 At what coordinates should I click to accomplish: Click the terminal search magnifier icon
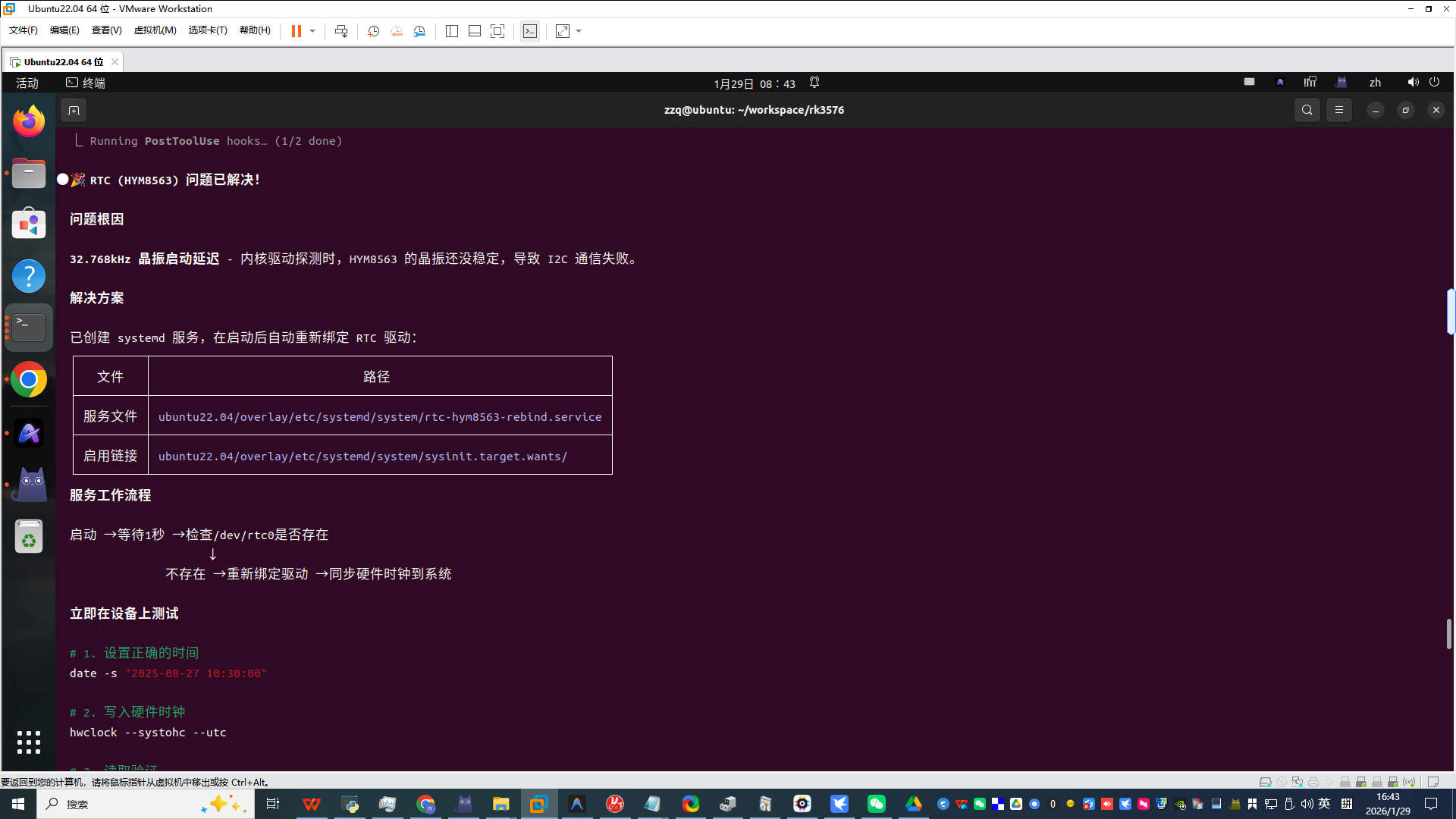pyautogui.click(x=1307, y=111)
